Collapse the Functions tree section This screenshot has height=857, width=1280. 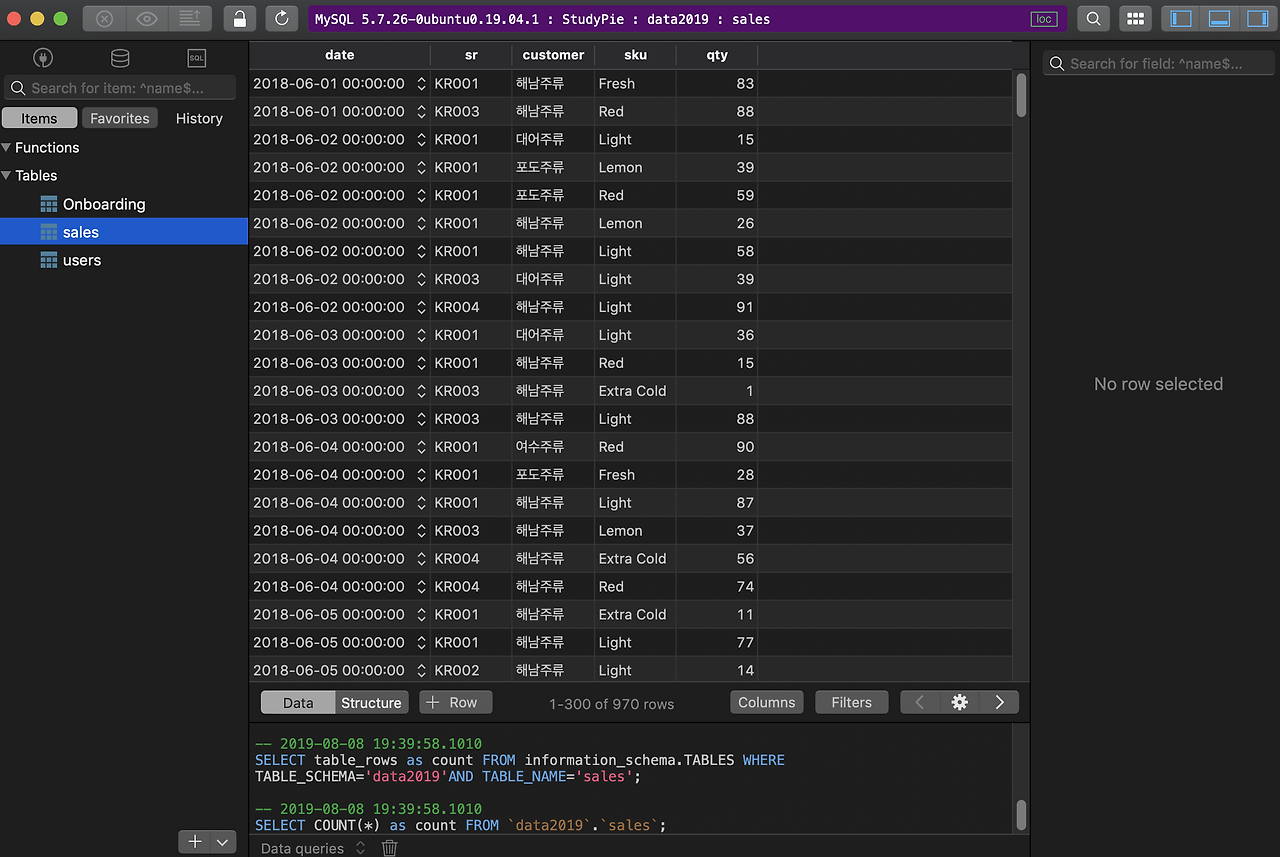pyautogui.click(x=7, y=148)
